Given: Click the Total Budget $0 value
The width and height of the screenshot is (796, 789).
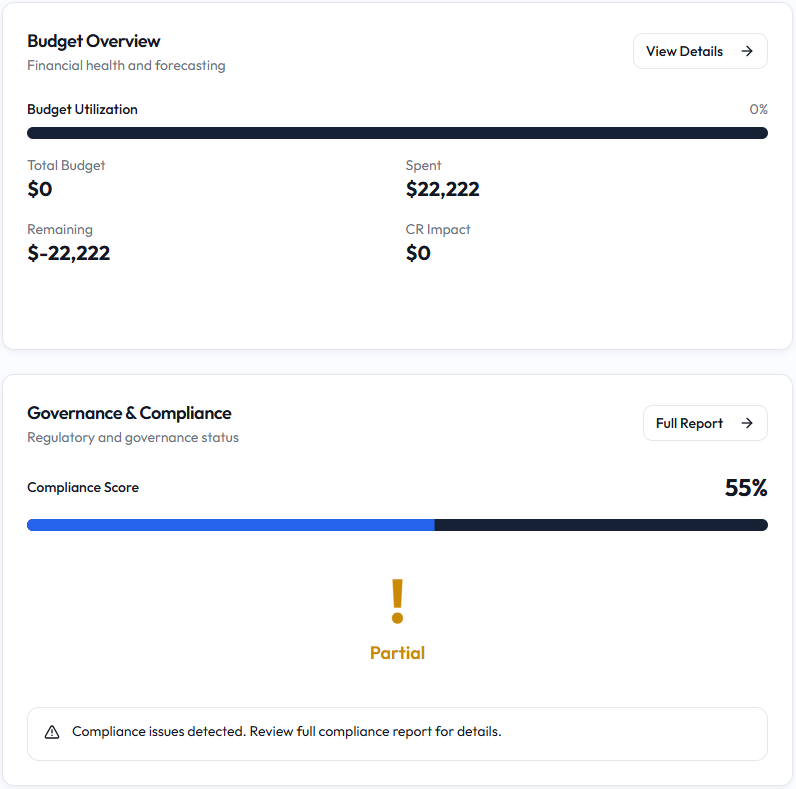Looking at the screenshot, I should (x=40, y=189).
